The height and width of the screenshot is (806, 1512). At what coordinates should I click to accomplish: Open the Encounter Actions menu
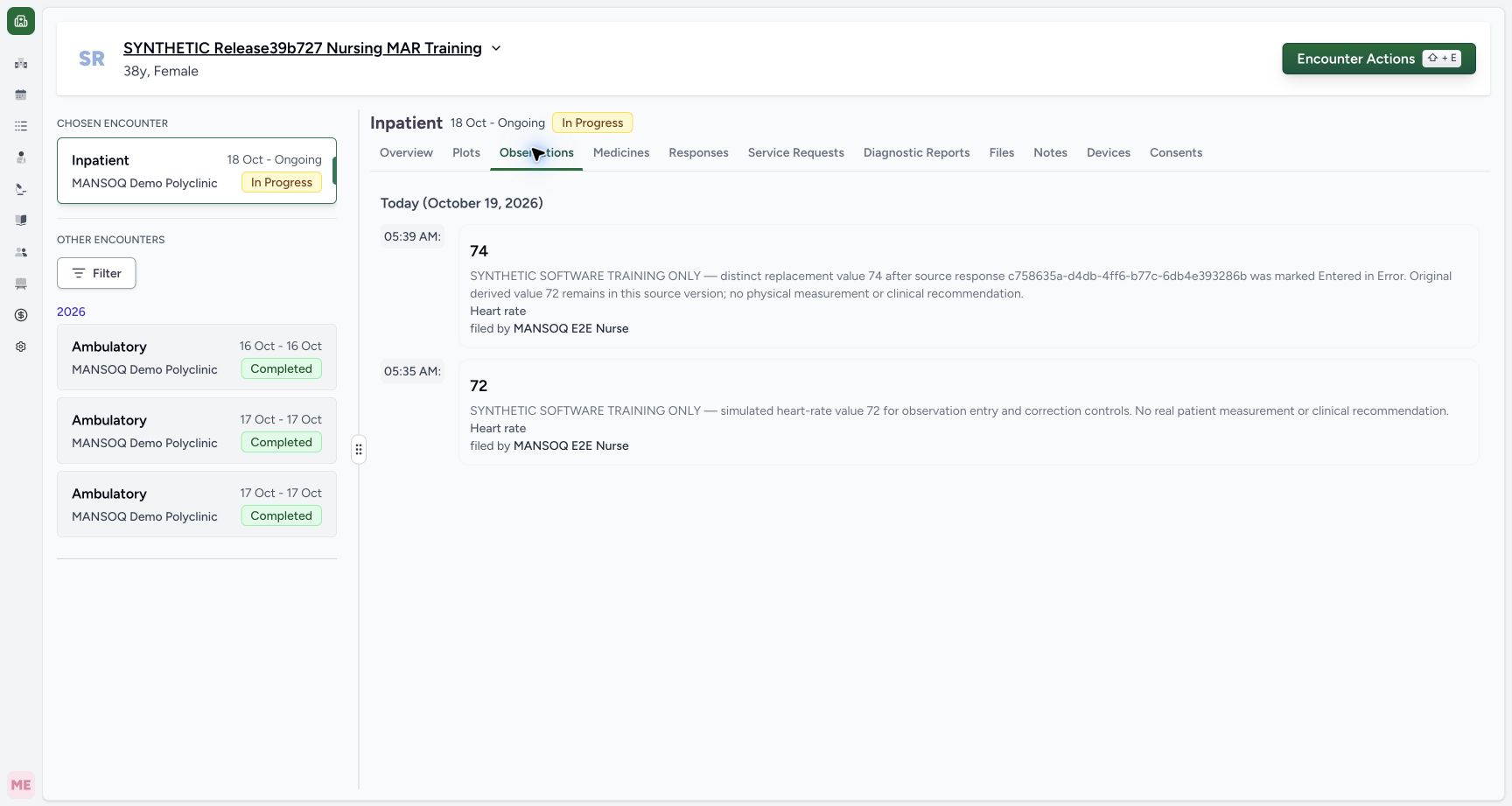[x=1378, y=59]
